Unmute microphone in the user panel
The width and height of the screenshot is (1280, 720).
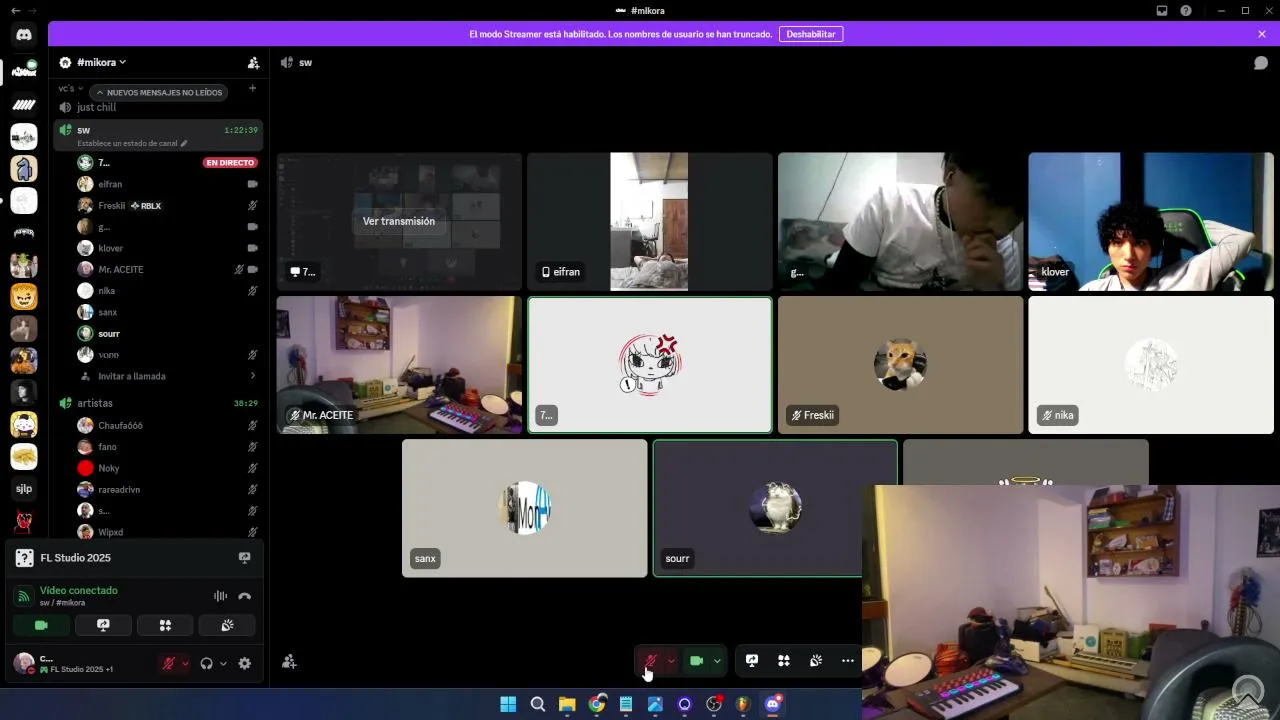click(x=169, y=663)
